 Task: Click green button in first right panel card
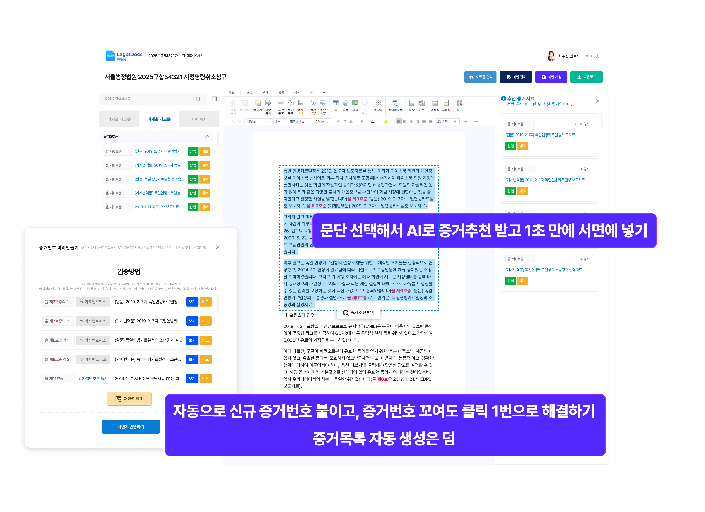tap(510, 146)
